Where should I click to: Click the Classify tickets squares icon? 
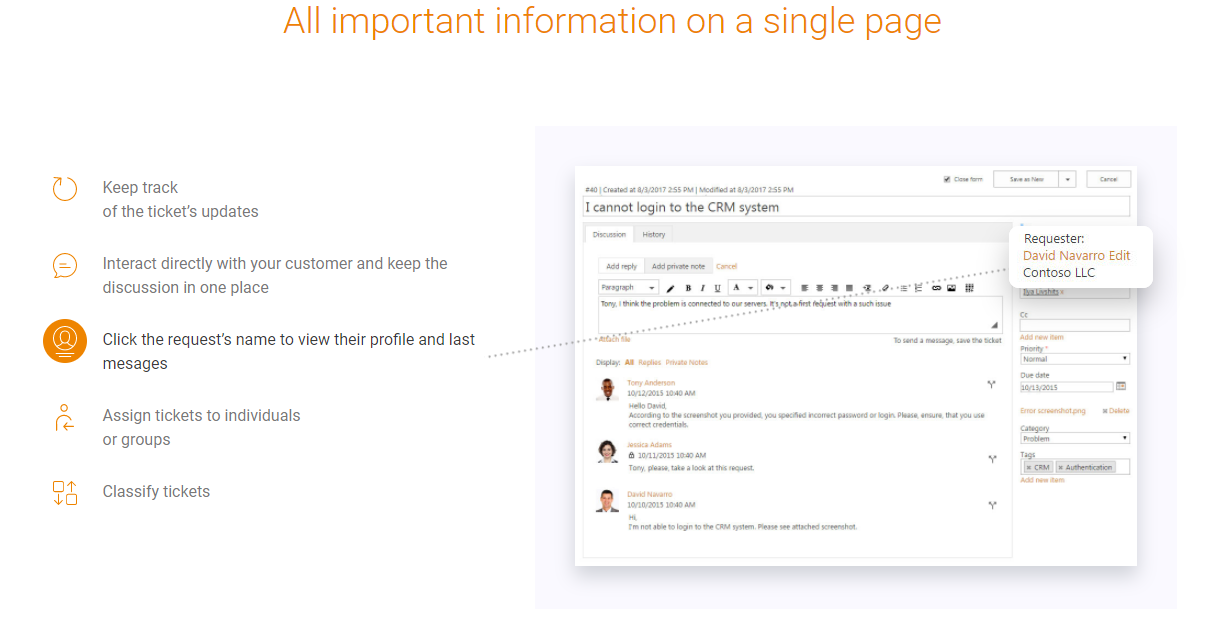[65, 493]
